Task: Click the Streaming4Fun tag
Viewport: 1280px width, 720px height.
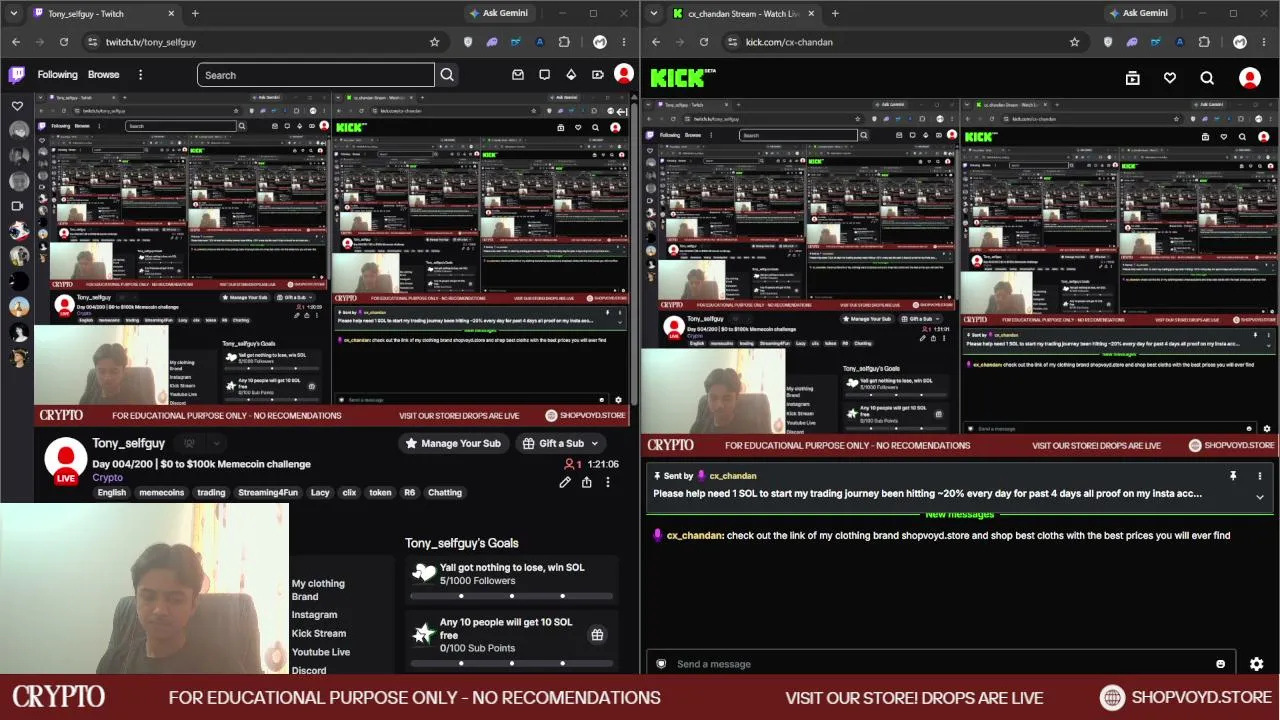Action: 268,492
